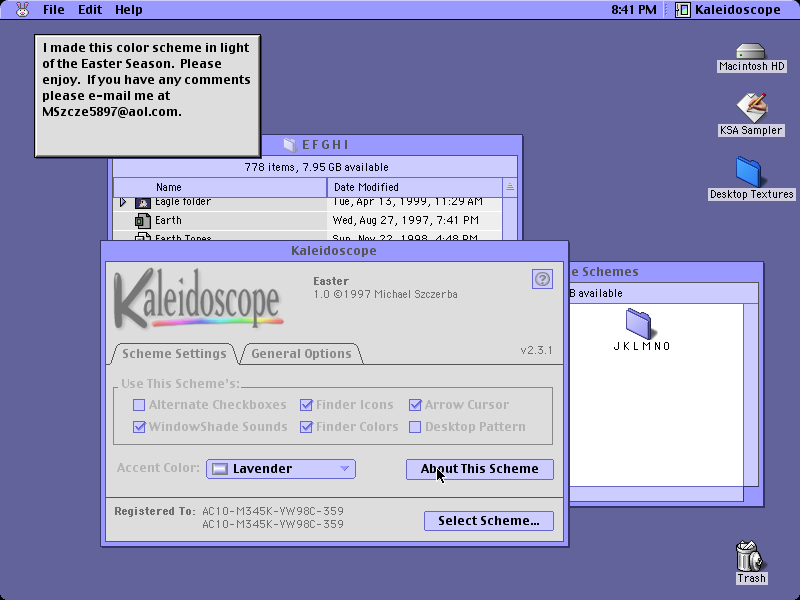The height and width of the screenshot is (600, 800).
Task: Click the Kaleidoscope logo image
Action: (x=198, y=299)
